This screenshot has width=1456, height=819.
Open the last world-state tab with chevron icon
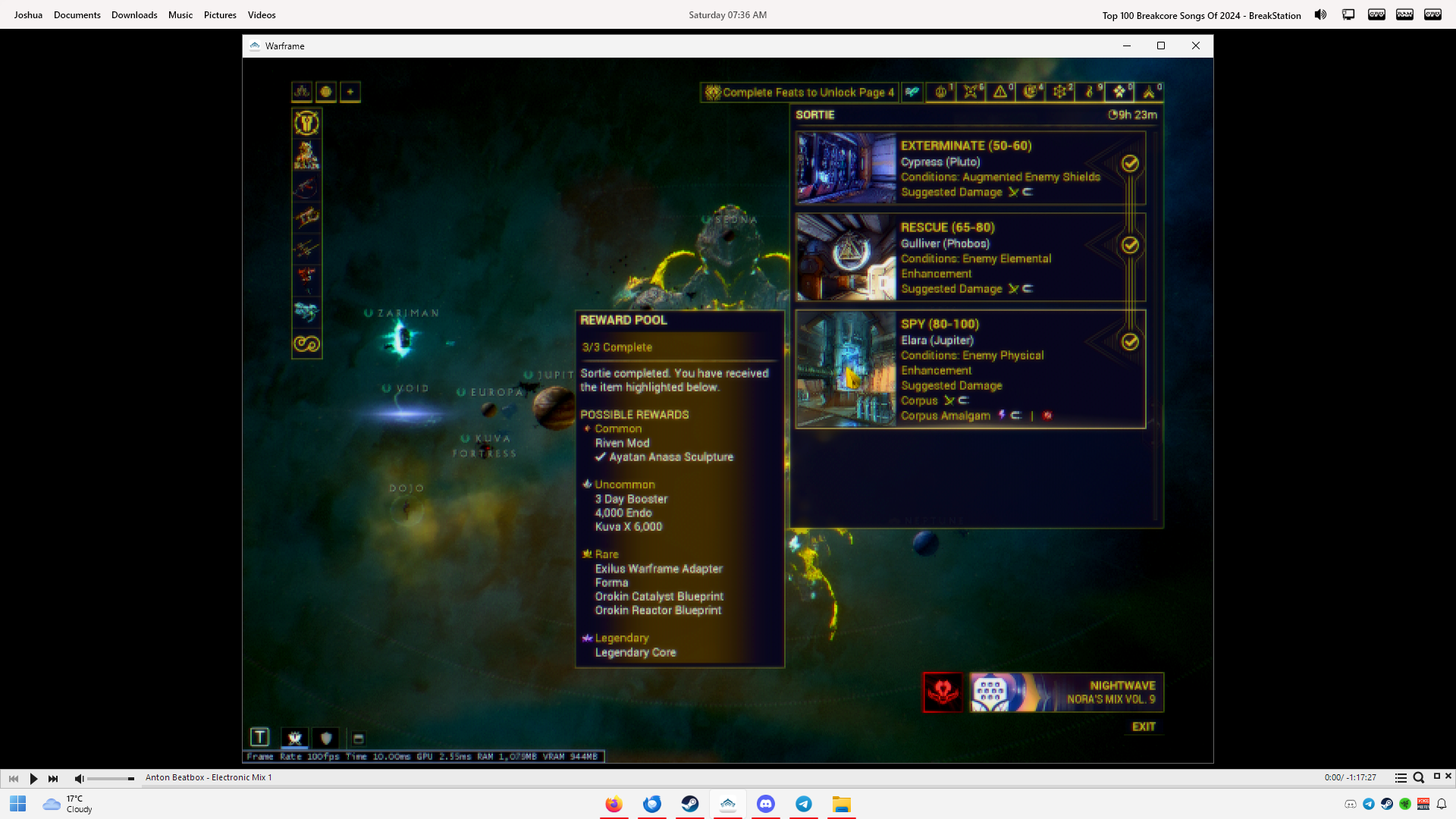click(1149, 92)
